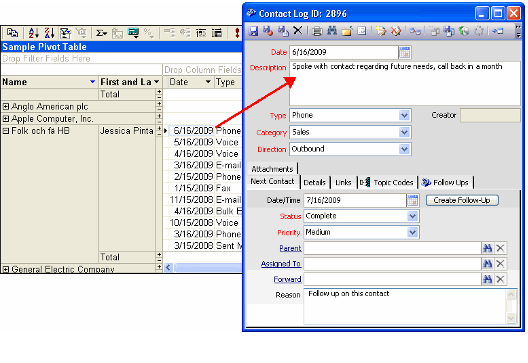Open the Name column filter dropdown
Image resolution: width=528 pixels, height=363 pixels.
[x=93, y=82]
